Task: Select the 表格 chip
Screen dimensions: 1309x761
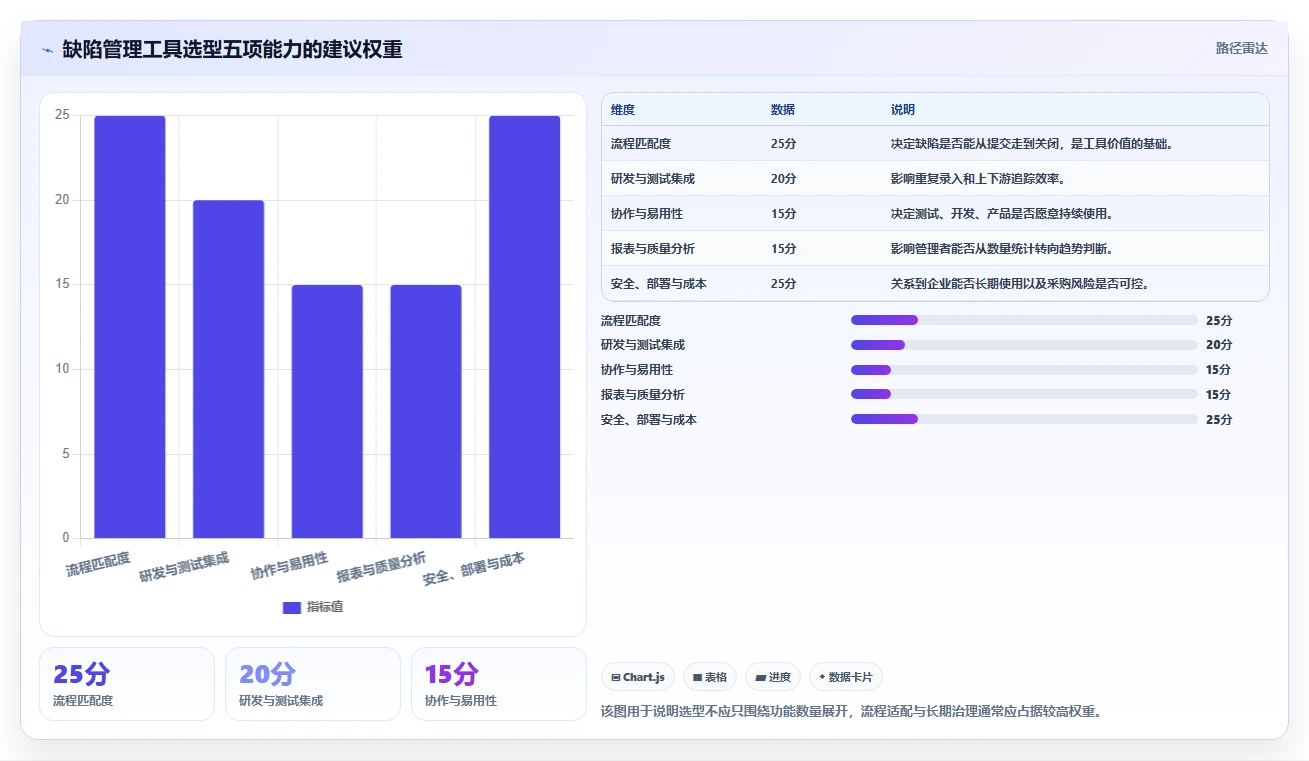Action: (710, 677)
